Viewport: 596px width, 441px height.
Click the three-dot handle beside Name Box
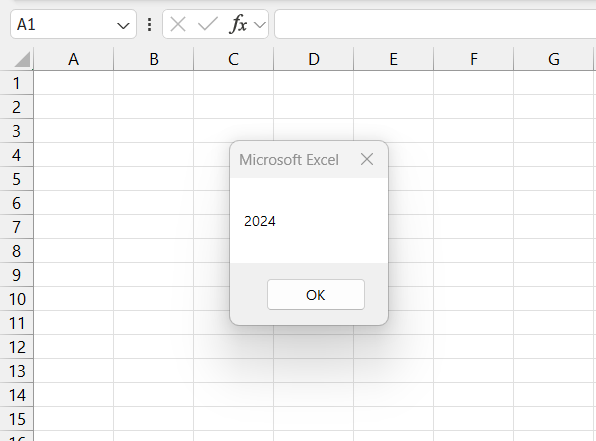[150, 25]
